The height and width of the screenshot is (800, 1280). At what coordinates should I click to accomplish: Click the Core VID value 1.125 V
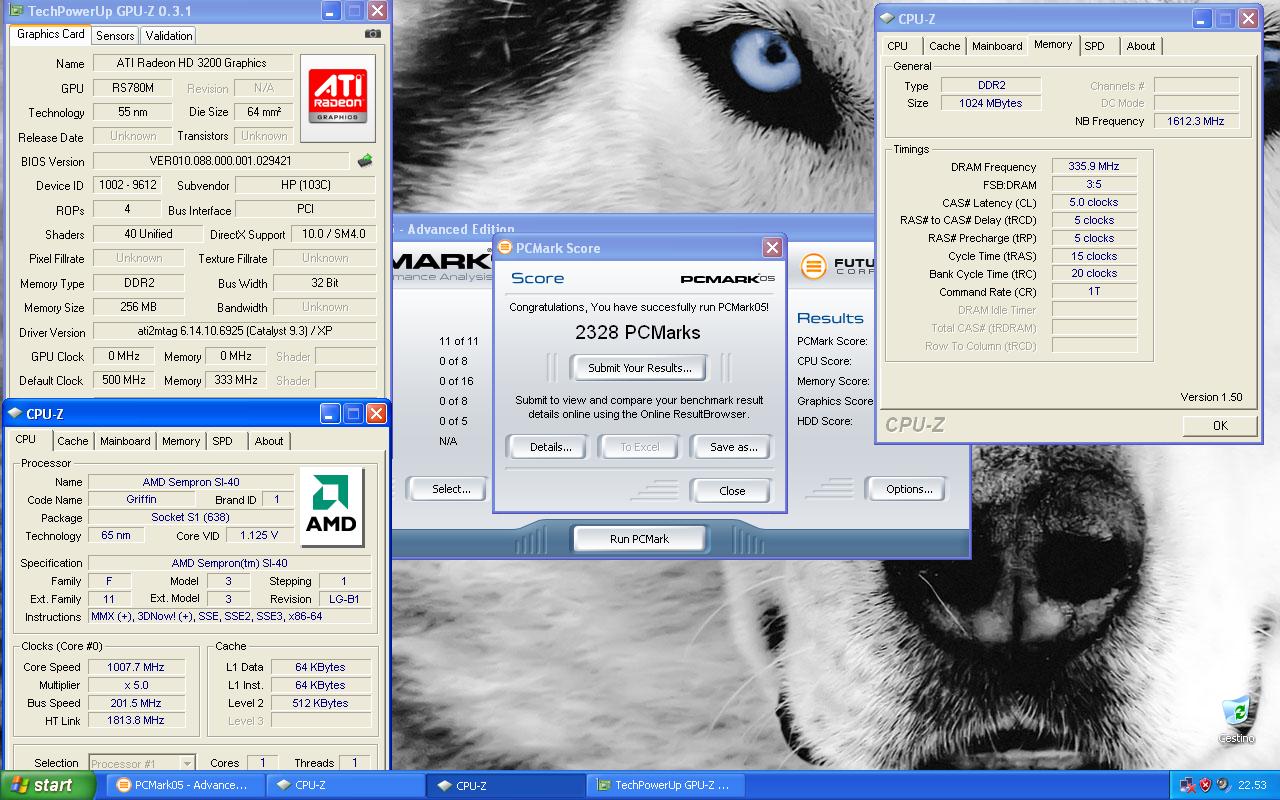(x=260, y=535)
